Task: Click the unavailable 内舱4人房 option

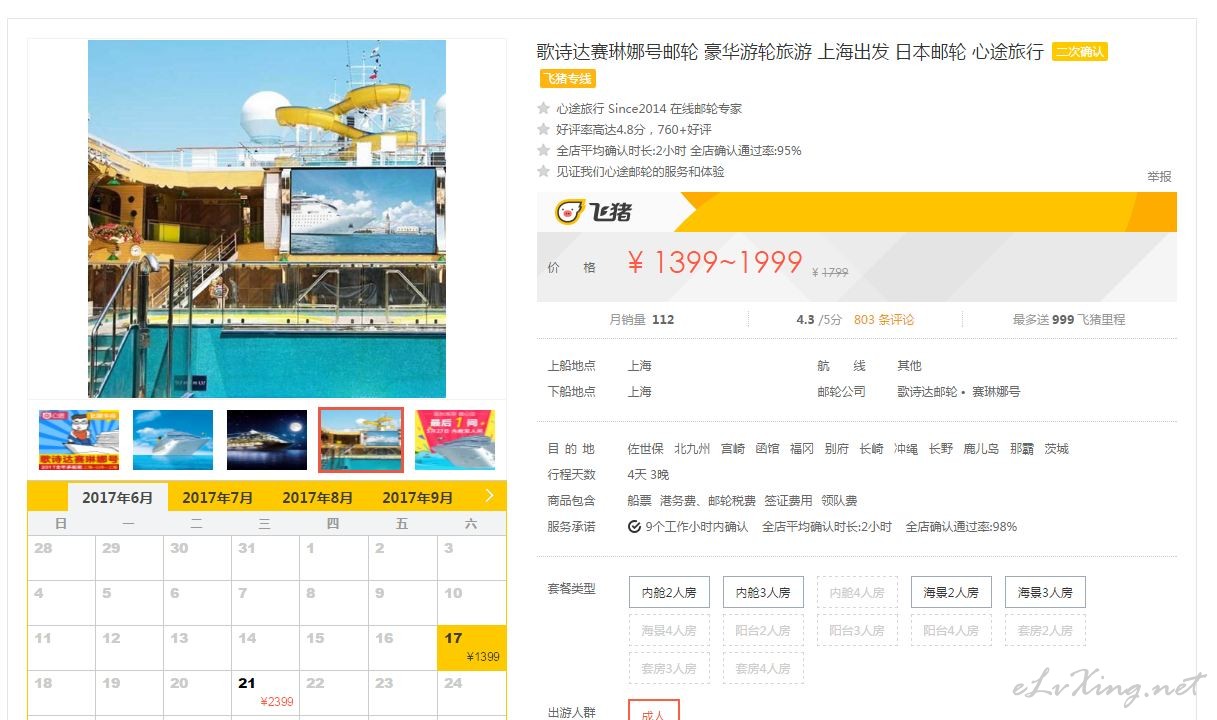Action: point(857,592)
